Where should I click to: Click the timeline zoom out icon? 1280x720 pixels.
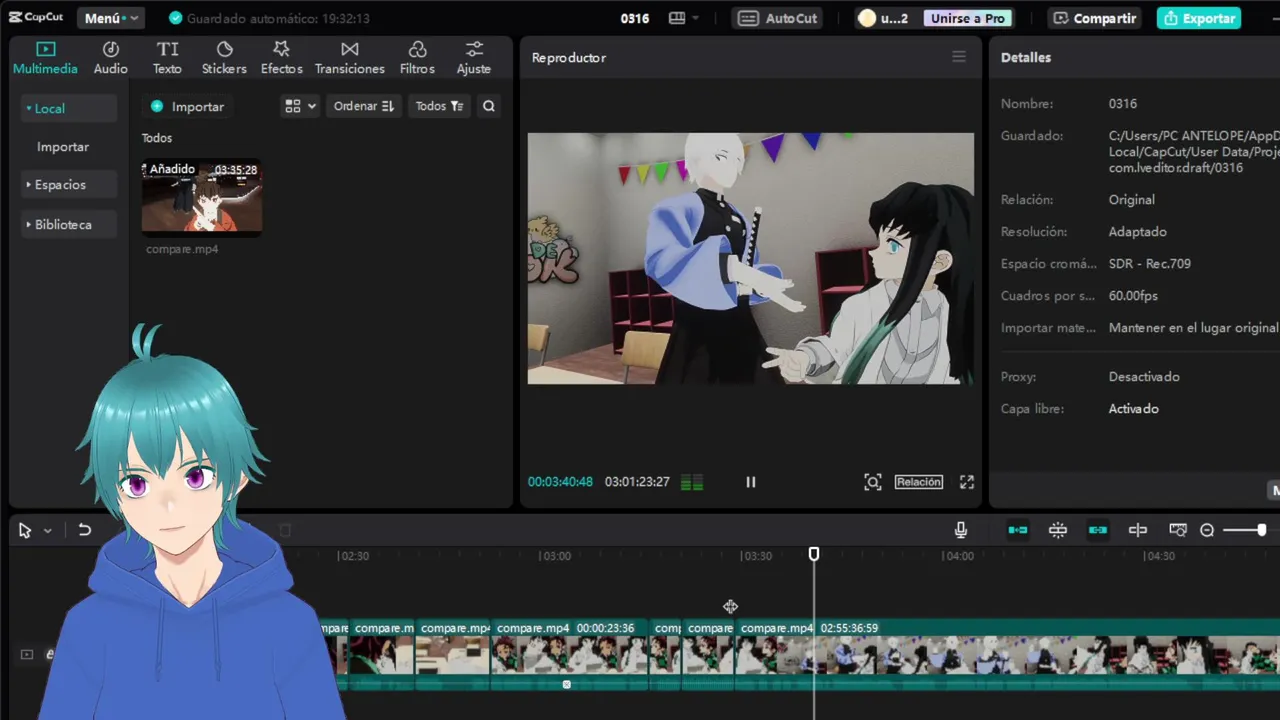click(x=1207, y=530)
